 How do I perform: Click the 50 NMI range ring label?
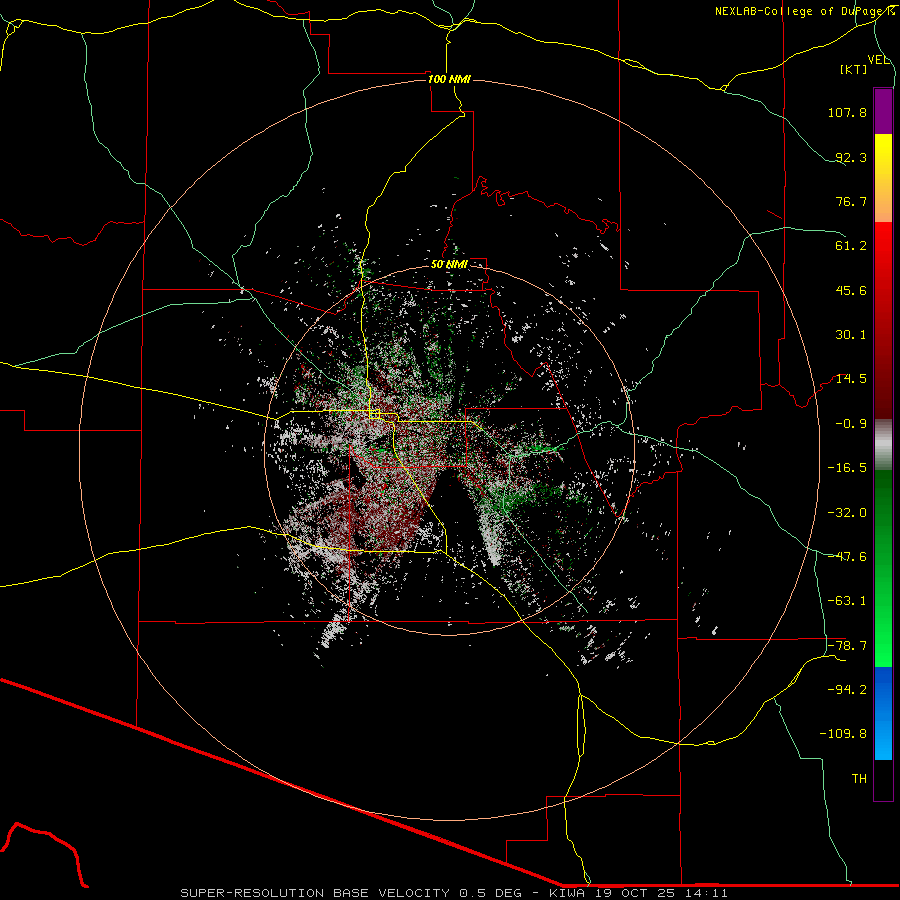[x=449, y=265]
